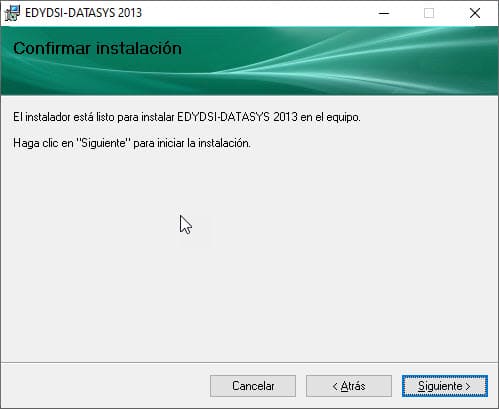Click the 'El instalador está listo' sentence
Image resolution: width=499 pixels, height=409 pixels.
[x=187, y=117]
